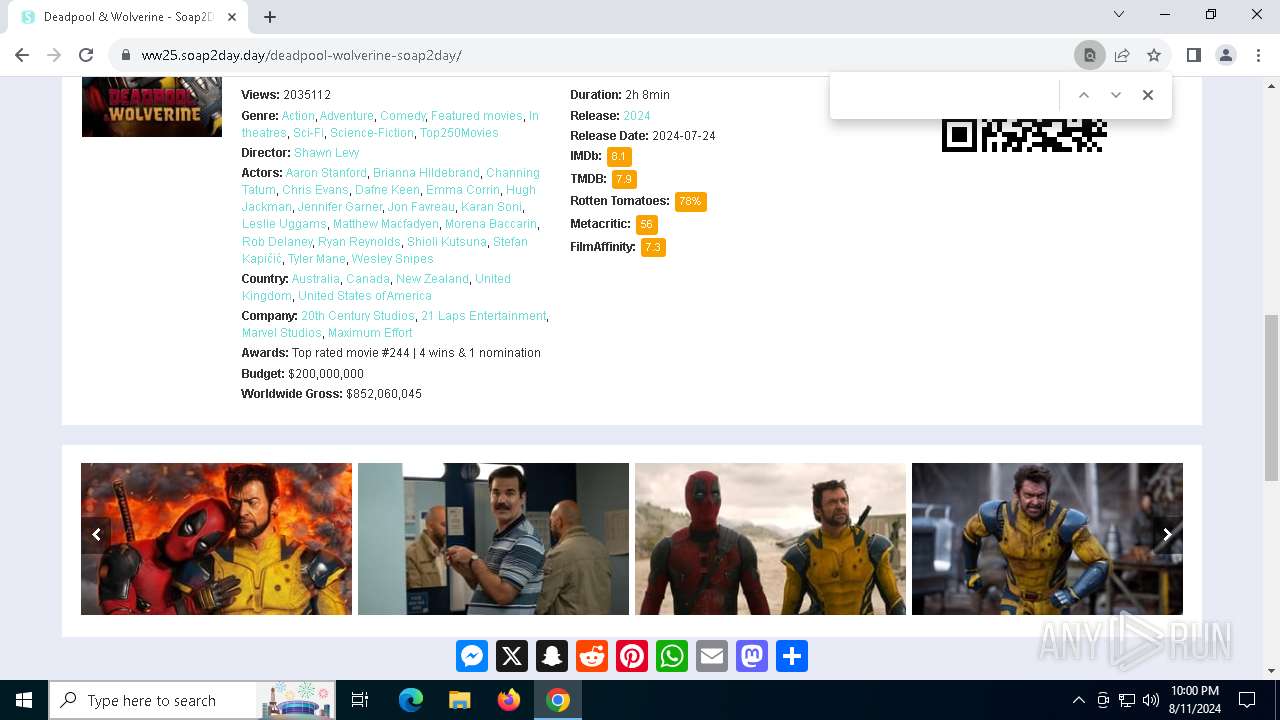Open the volume control in tray
Image resolution: width=1280 pixels, height=720 pixels.
coord(1151,700)
